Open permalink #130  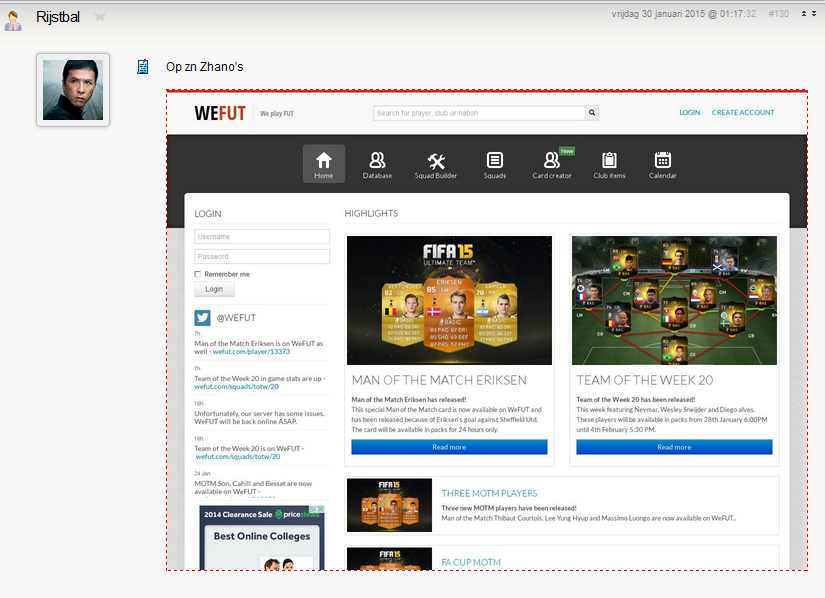(x=779, y=14)
